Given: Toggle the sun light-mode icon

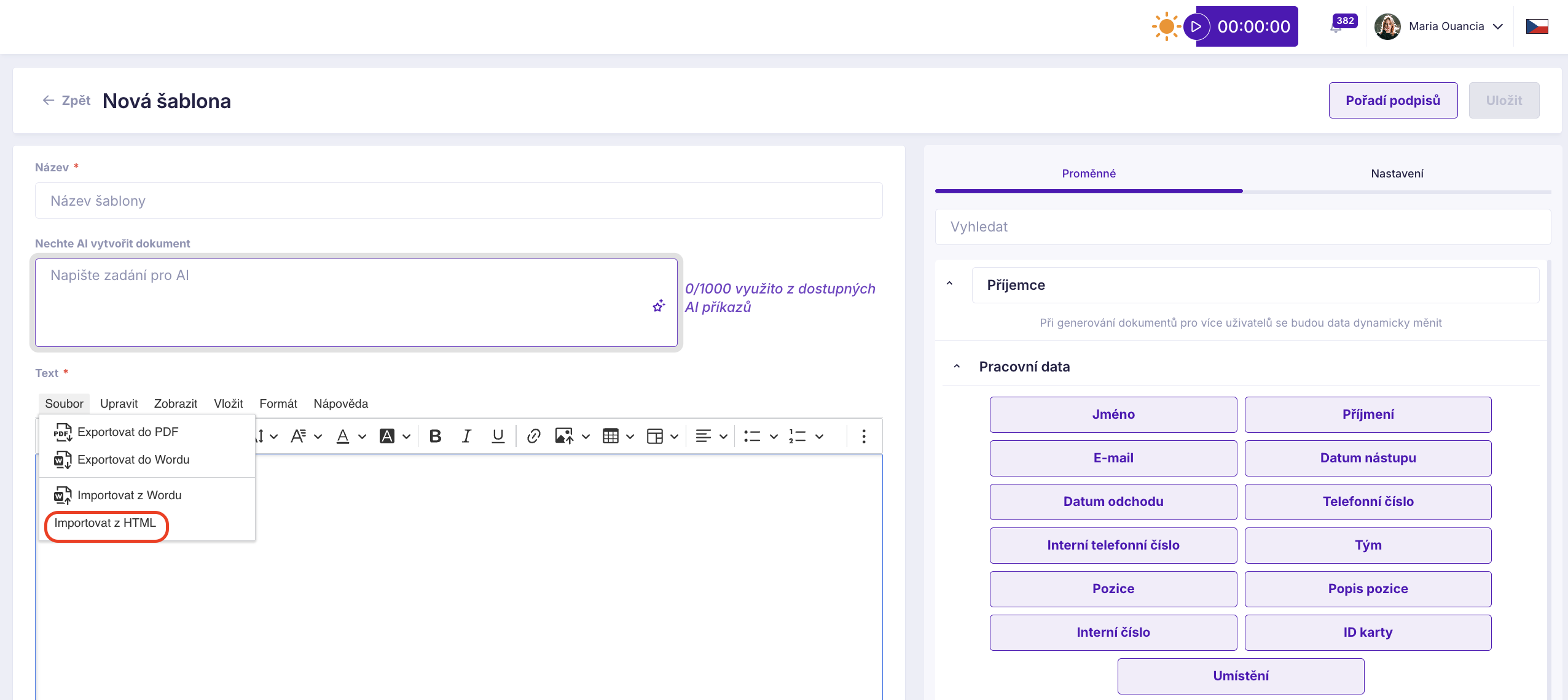Looking at the screenshot, I should coord(1166,26).
